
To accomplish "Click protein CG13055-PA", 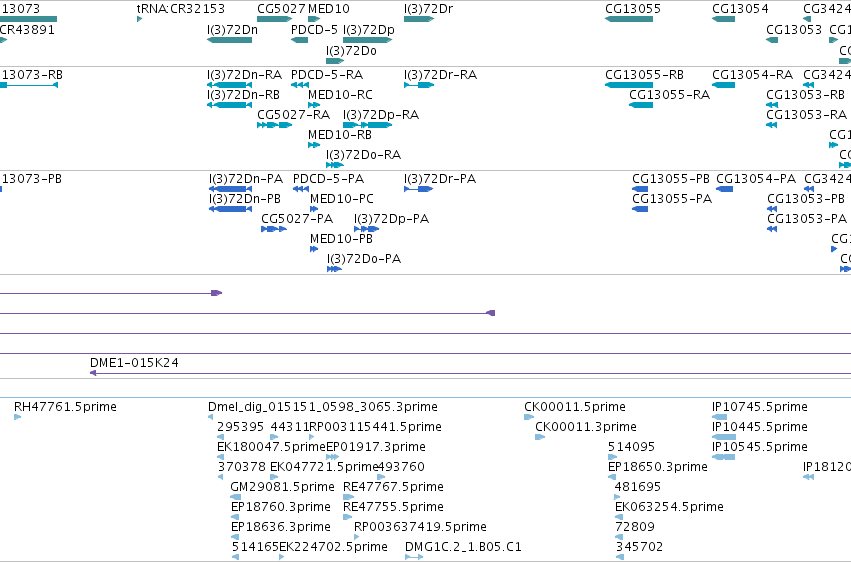I will click(x=672, y=199).
